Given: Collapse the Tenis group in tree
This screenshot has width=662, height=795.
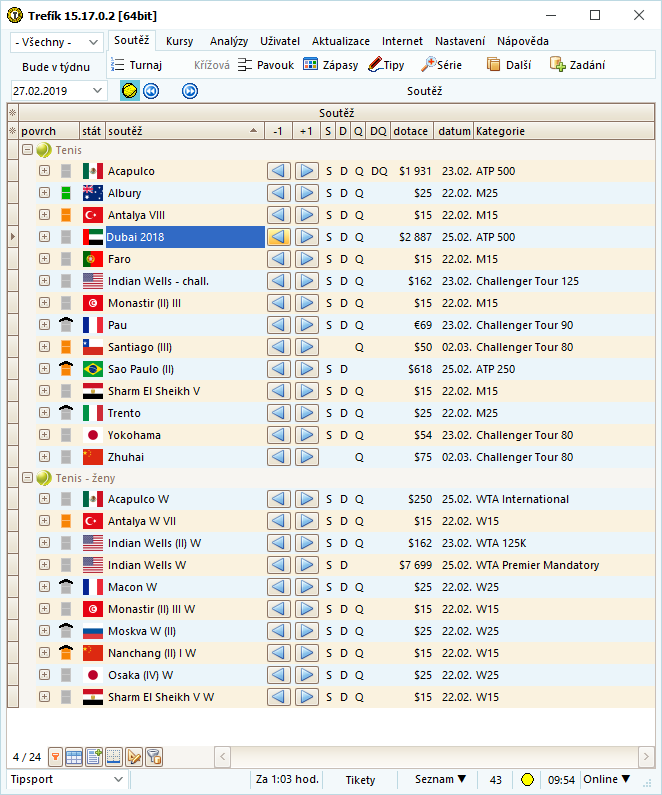Looking at the screenshot, I should point(28,150).
